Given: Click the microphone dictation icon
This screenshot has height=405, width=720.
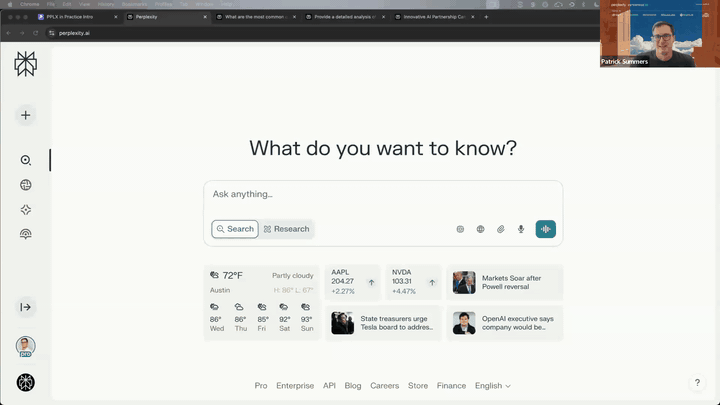Looking at the screenshot, I should [x=521, y=229].
